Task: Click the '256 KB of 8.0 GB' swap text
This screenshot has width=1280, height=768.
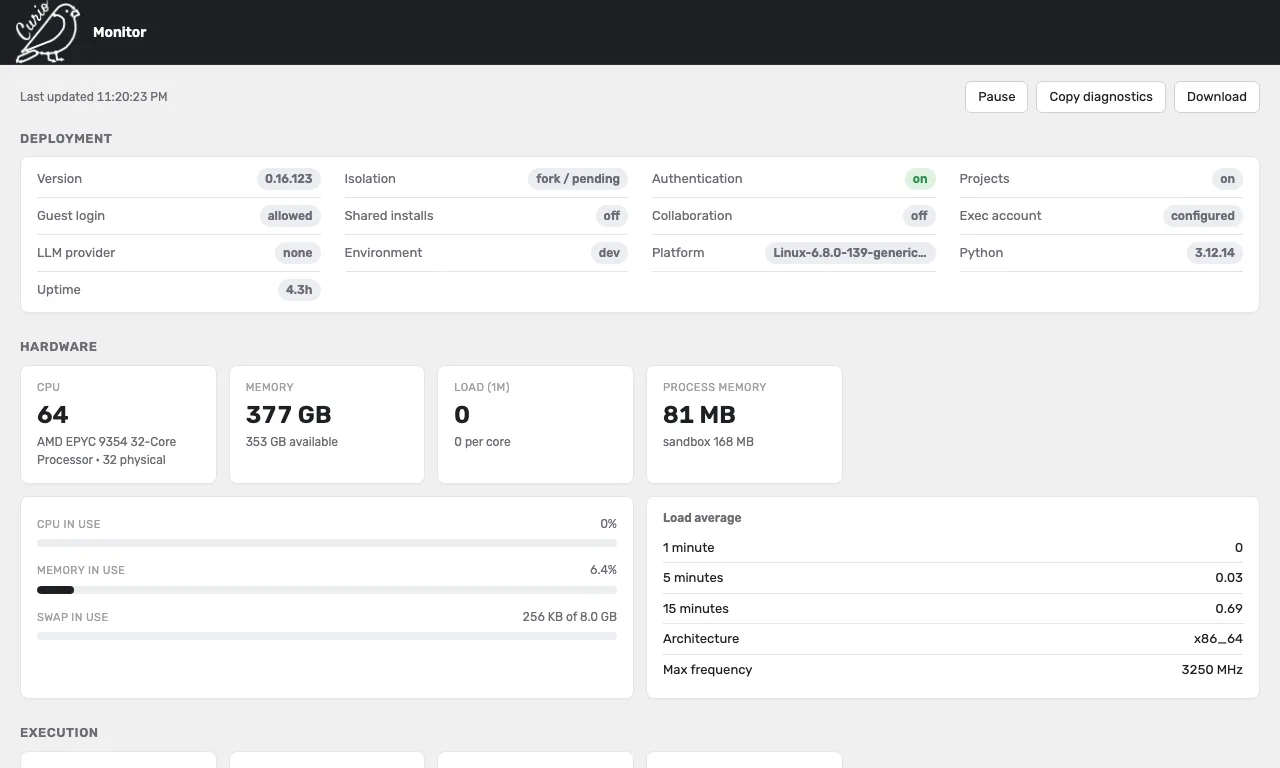Action: point(569,617)
